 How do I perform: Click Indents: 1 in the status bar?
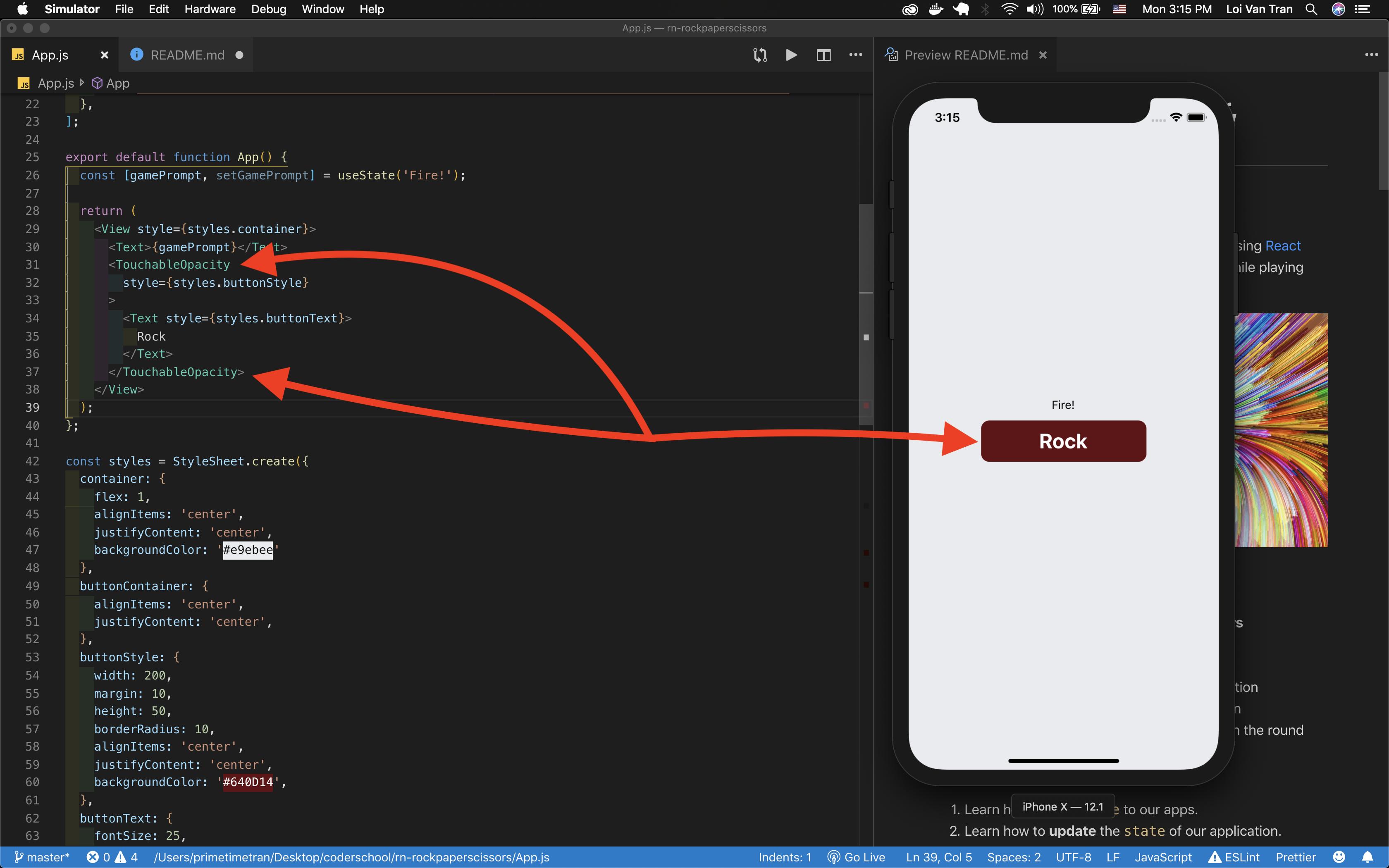click(x=785, y=857)
